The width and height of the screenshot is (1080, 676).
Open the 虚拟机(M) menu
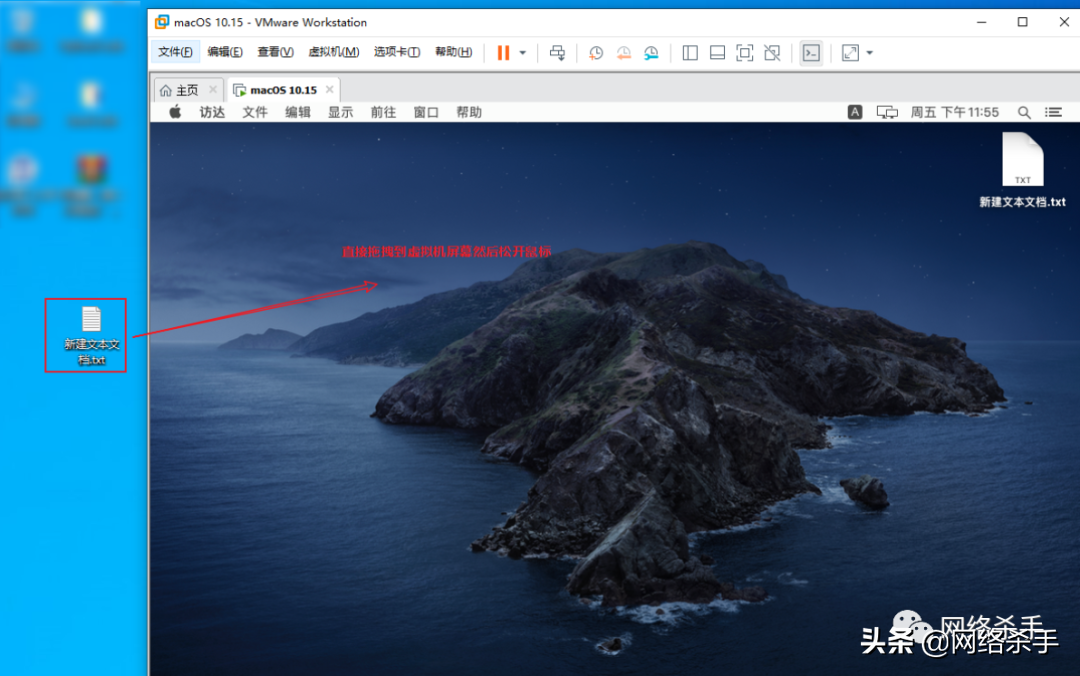pyautogui.click(x=333, y=52)
